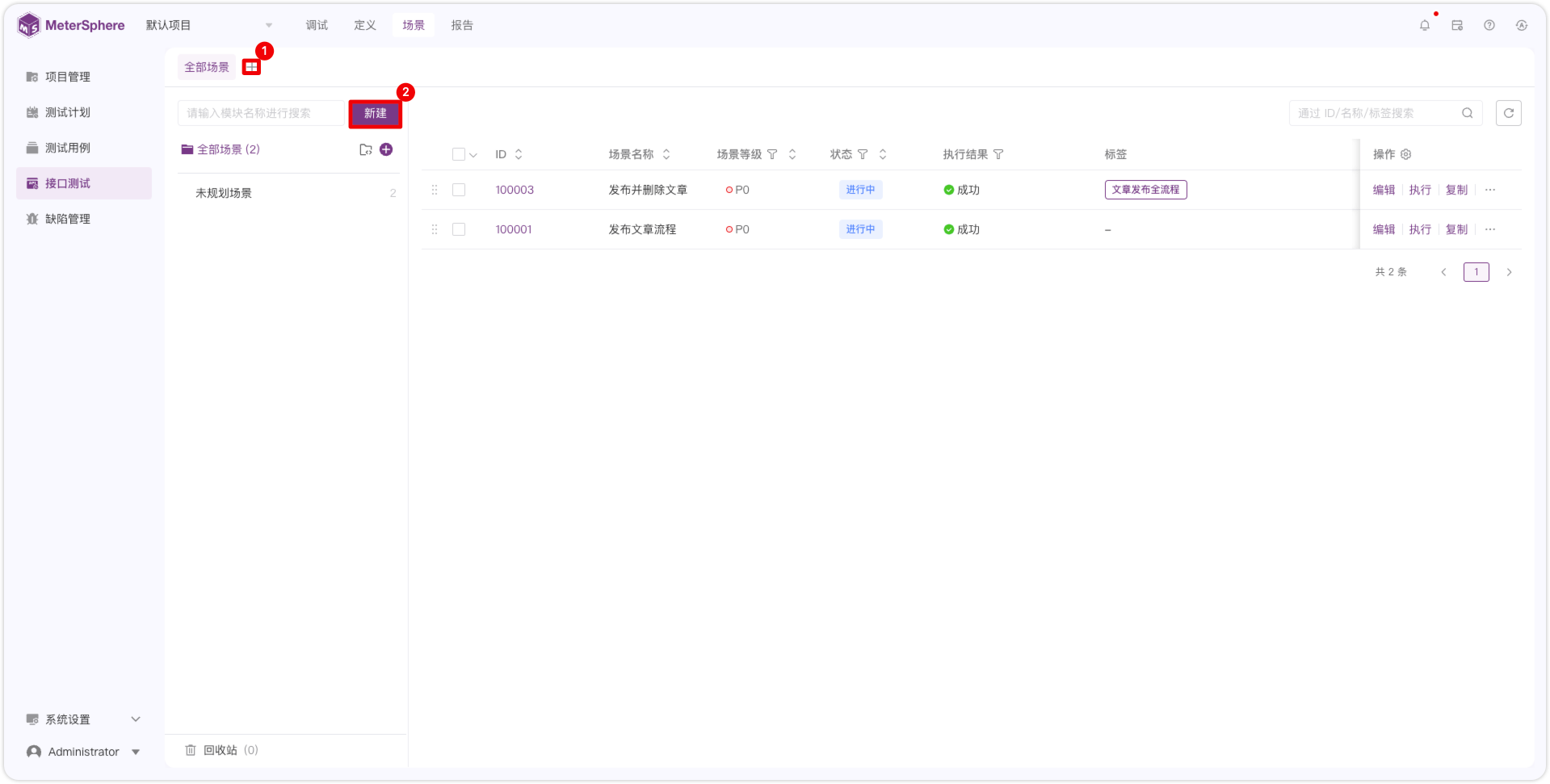Click the ID/名称/标签 search field
Viewport: 1550px width, 784px height.
click(x=1385, y=113)
